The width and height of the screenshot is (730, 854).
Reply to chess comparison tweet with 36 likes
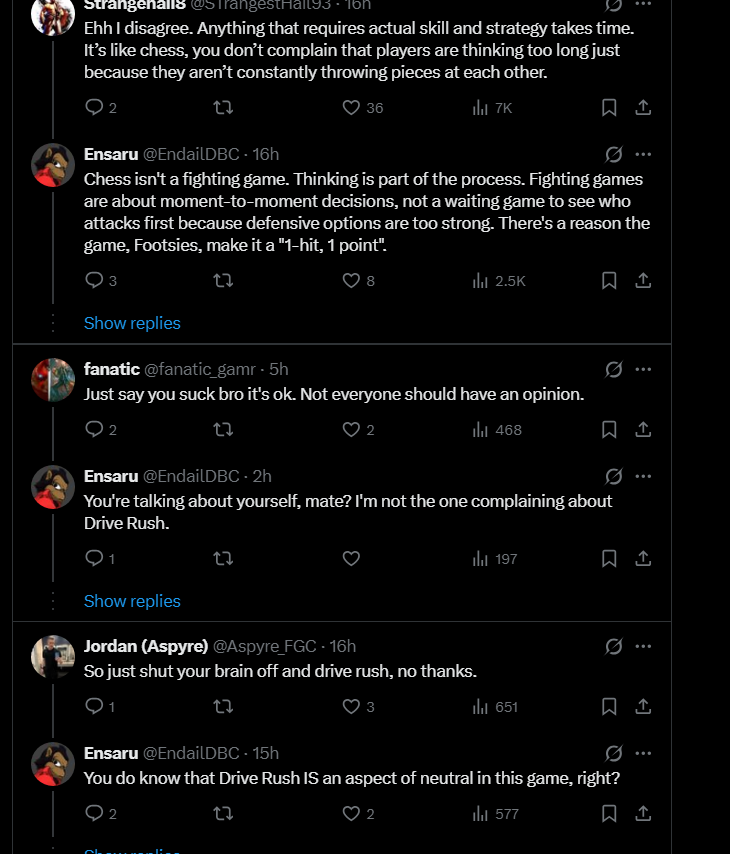94,107
